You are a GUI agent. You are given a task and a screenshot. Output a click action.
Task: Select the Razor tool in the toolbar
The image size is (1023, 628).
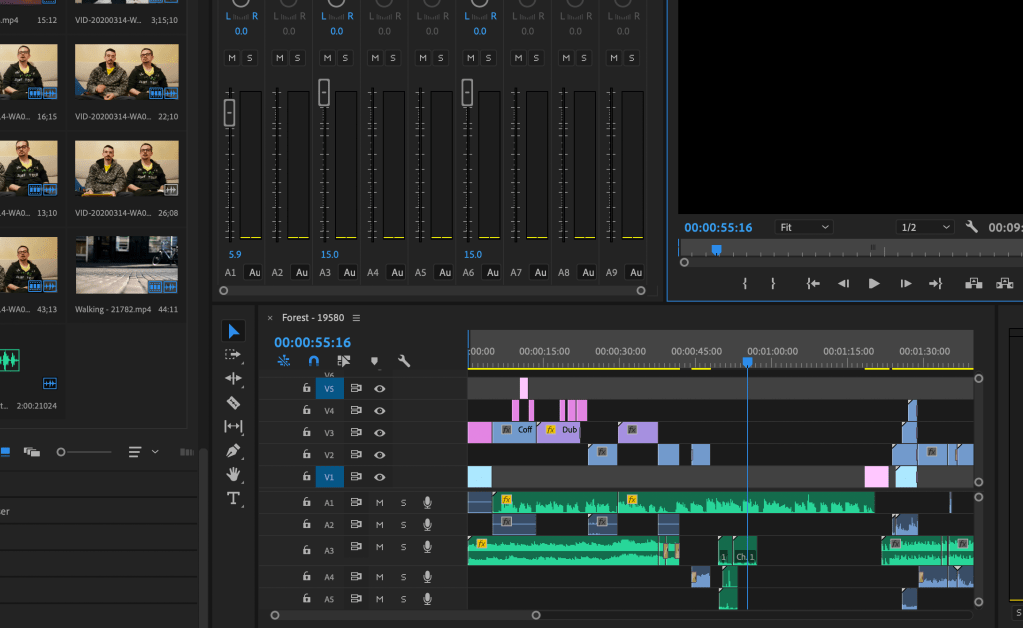(x=233, y=403)
